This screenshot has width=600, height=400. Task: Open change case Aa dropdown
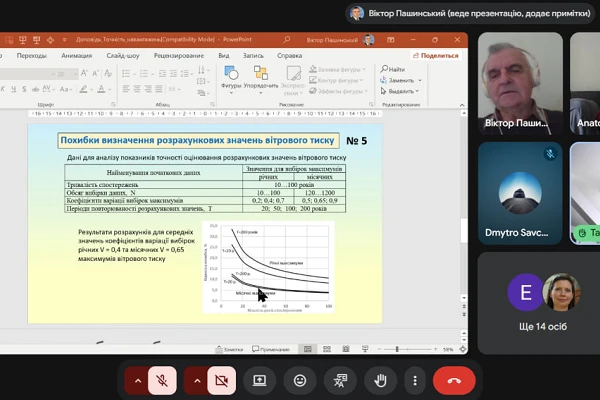click(x=65, y=89)
